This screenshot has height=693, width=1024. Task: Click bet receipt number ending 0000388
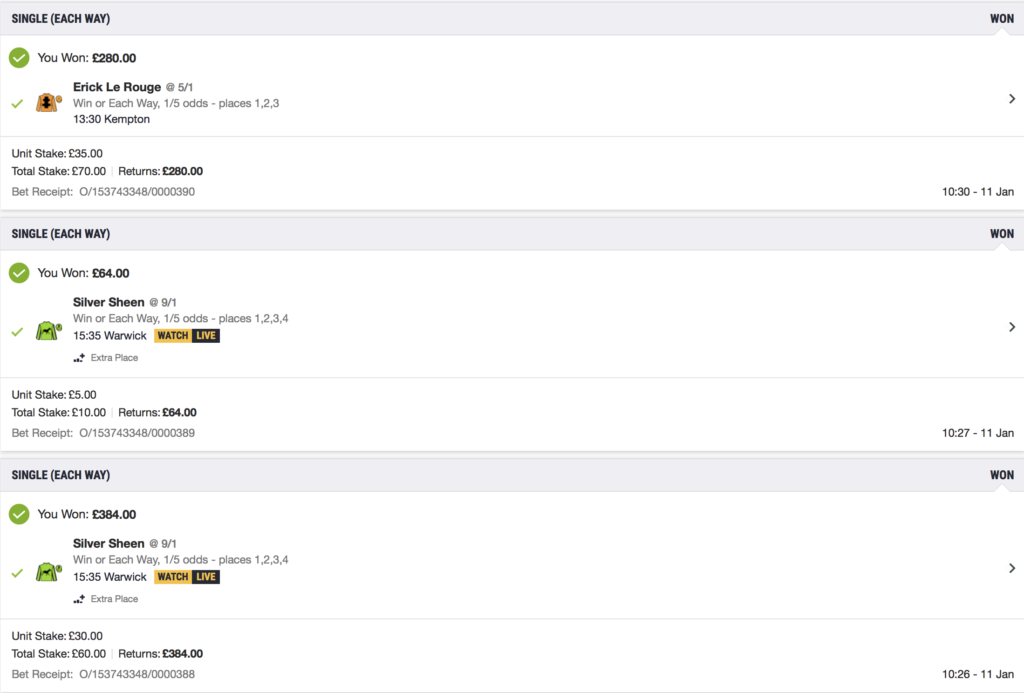pyautogui.click(x=137, y=674)
